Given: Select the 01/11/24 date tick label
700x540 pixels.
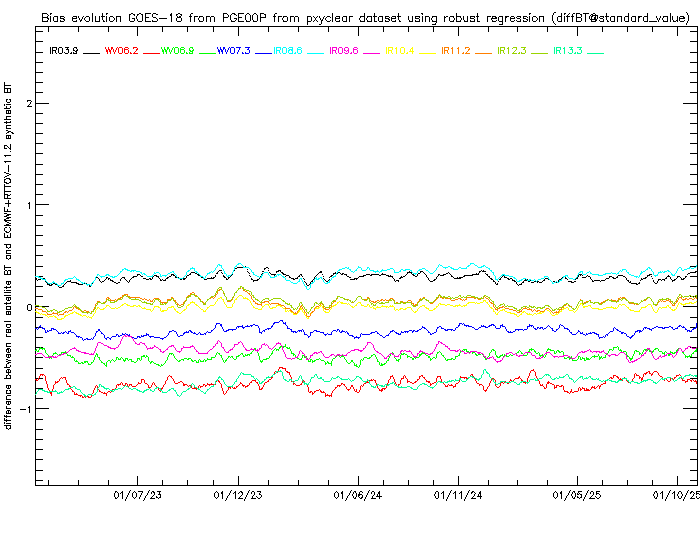Looking at the screenshot, I should point(459,494).
